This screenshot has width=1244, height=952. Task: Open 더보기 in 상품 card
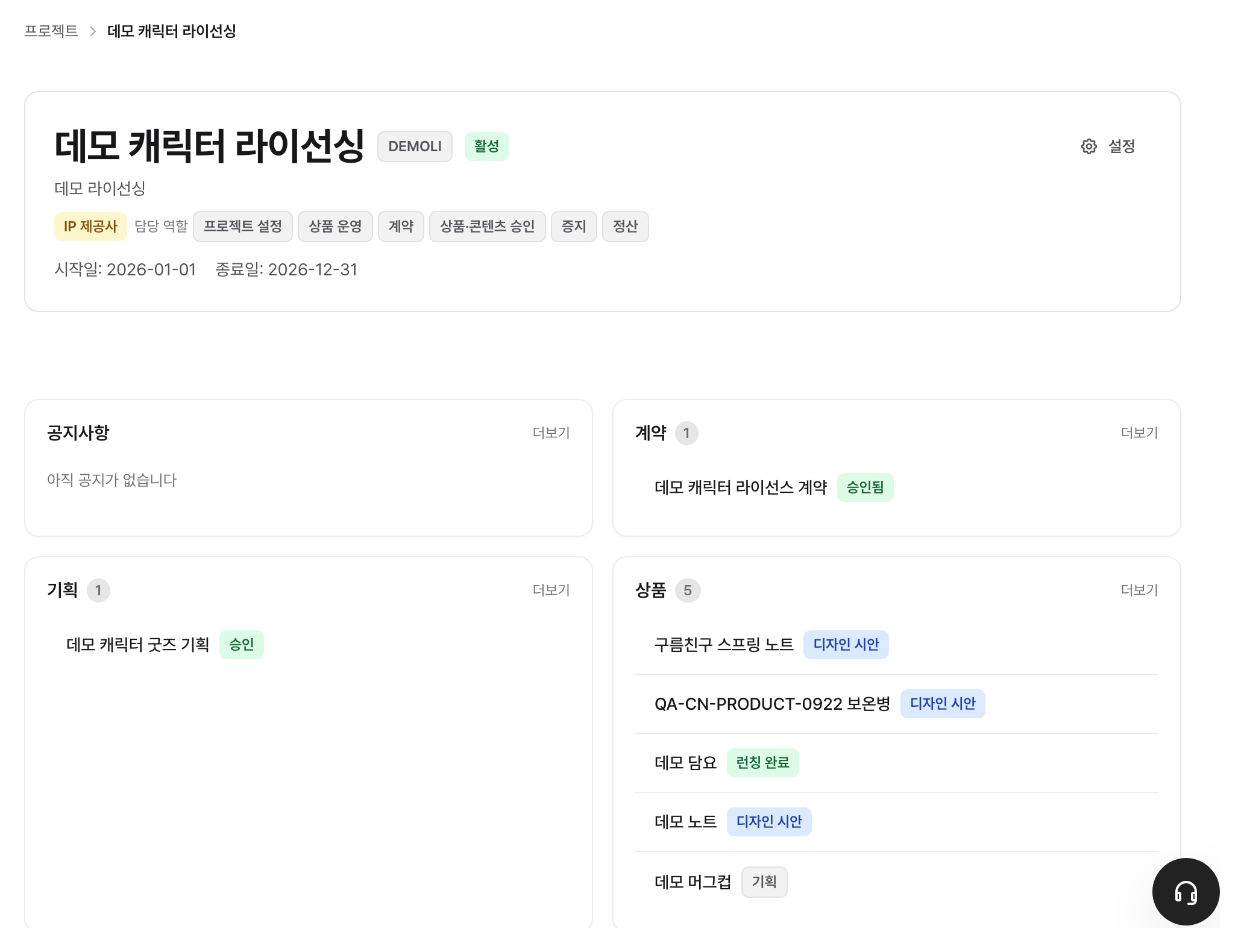click(1139, 590)
